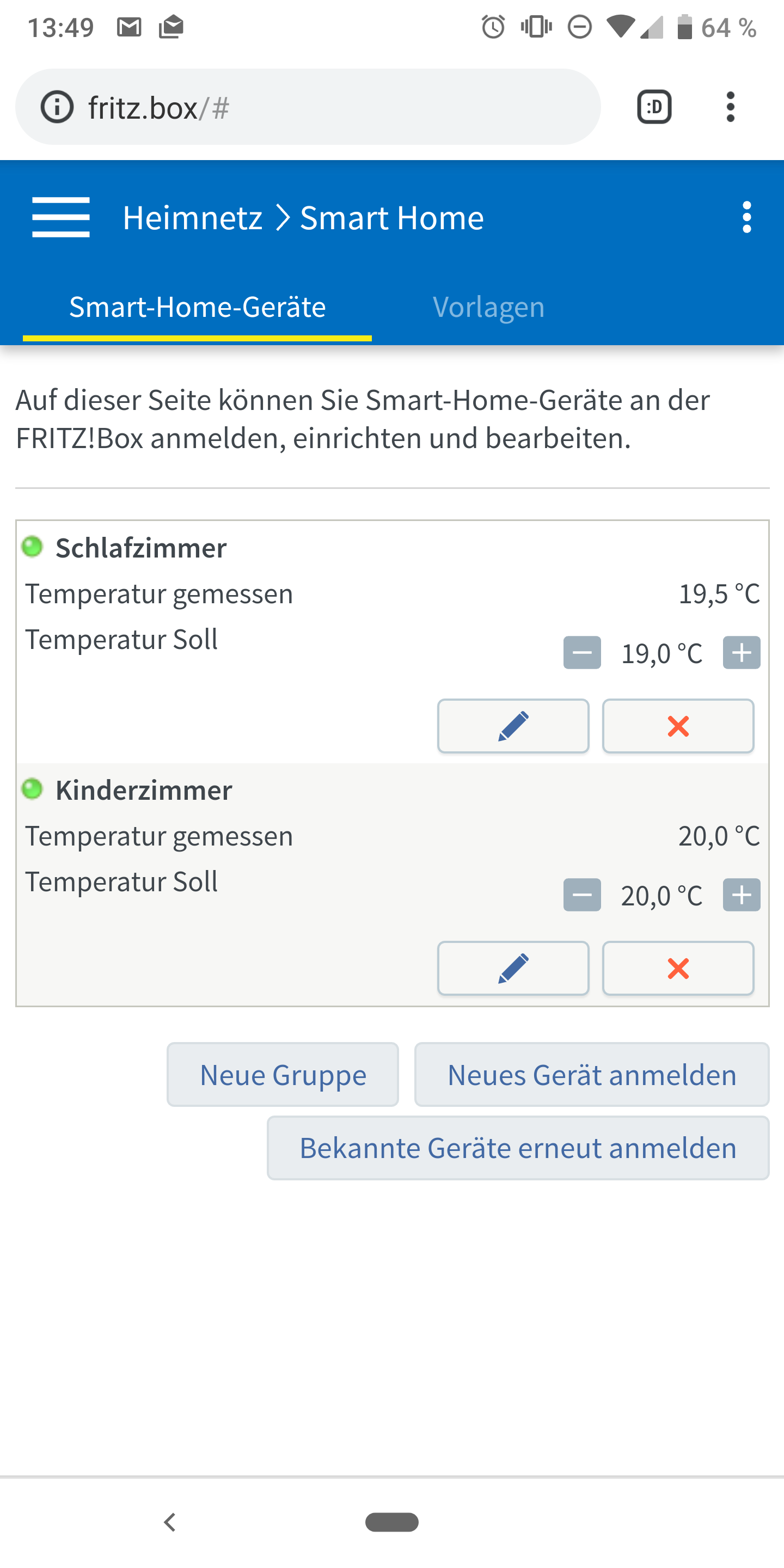
Task: Delete the Schlafzimmer device with red X
Action: (678, 726)
